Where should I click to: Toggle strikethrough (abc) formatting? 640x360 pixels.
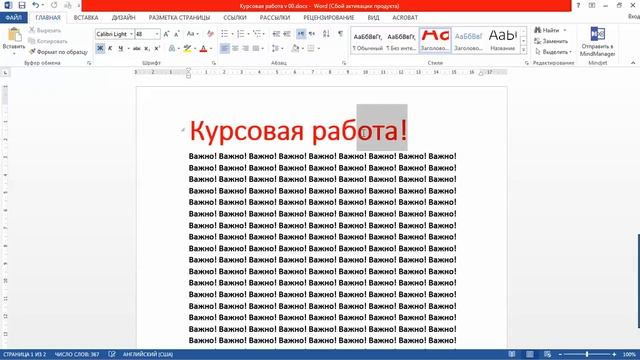(137, 49)
